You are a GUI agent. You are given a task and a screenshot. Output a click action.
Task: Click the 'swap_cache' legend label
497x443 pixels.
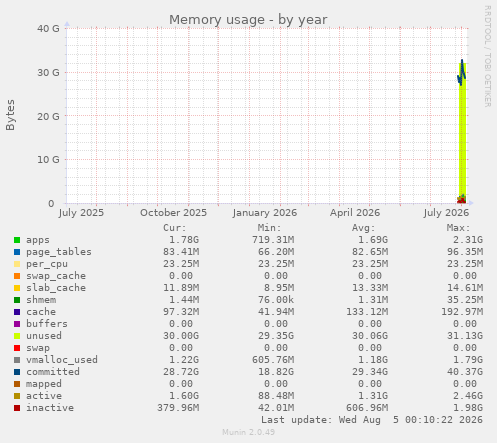pyautogui.click(x=56, y=276)
